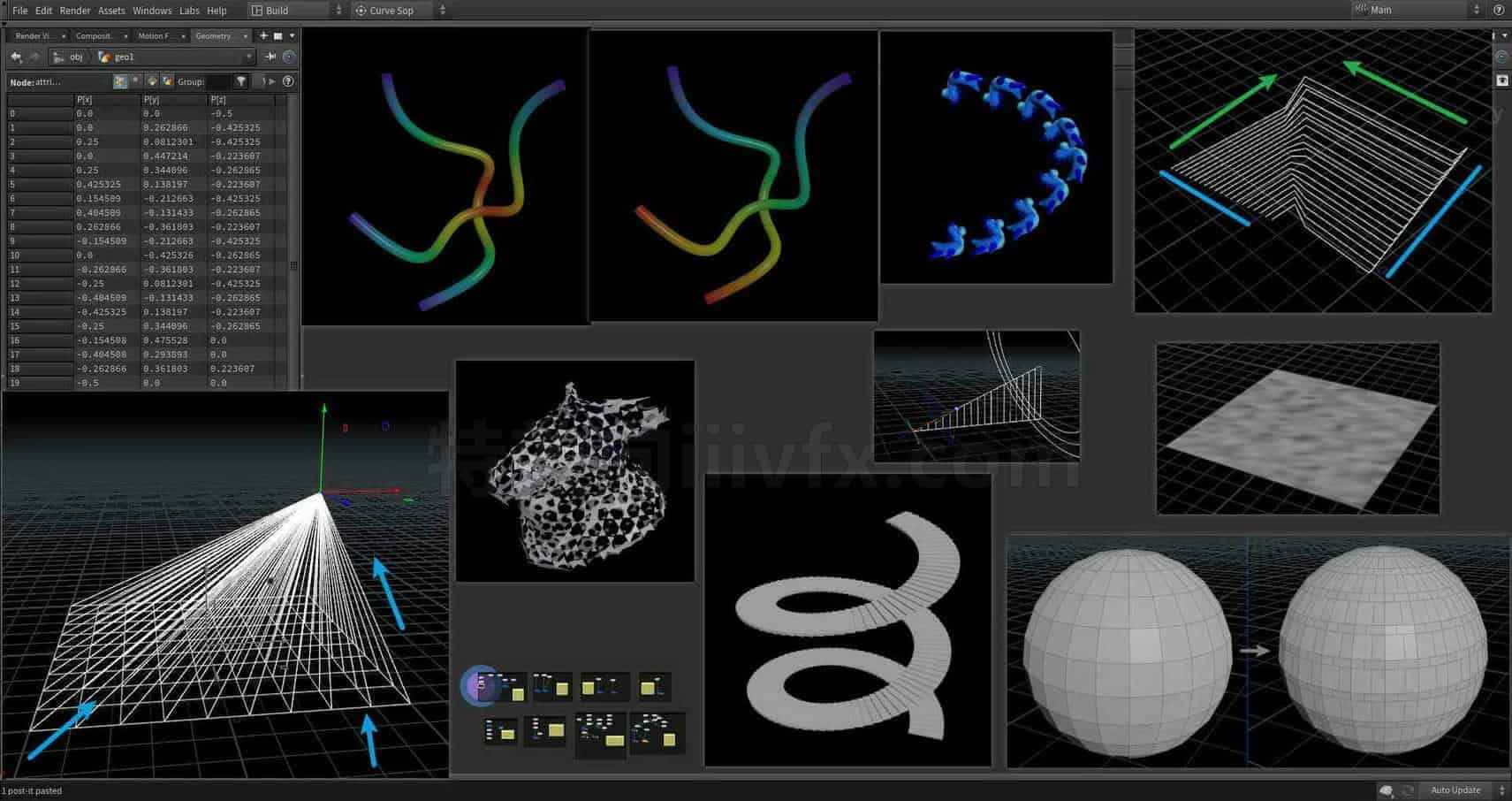Image resolution: width=1512 pixels, height=801 pixels.
Task: Select row 7 P[x] value 0.404509
Action: coord(99,213)
